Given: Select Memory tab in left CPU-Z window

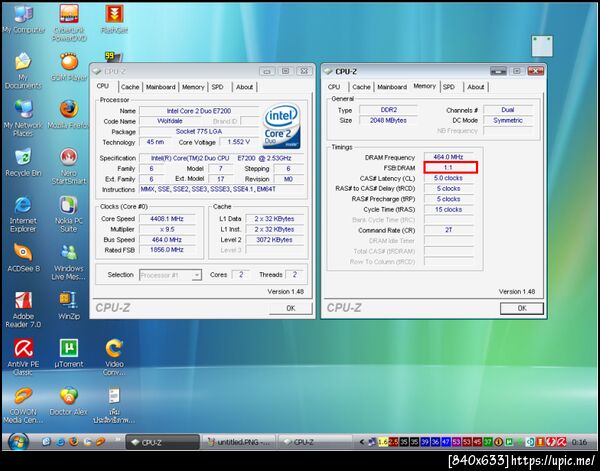Looking at the screenshot, I should point(193,87).
